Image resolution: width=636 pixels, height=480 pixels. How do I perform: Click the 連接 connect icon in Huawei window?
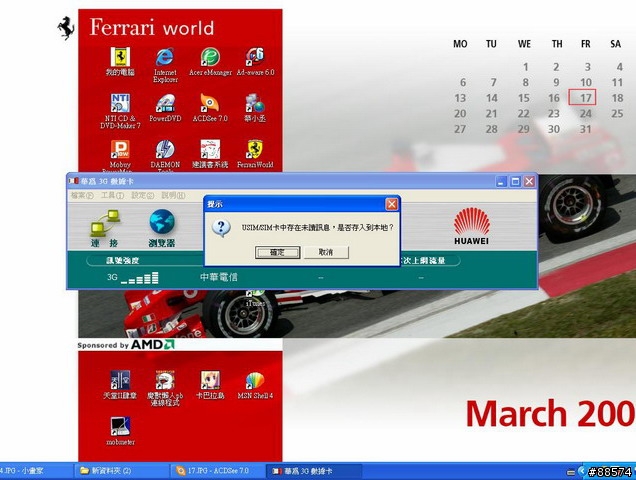pos(105,228)
